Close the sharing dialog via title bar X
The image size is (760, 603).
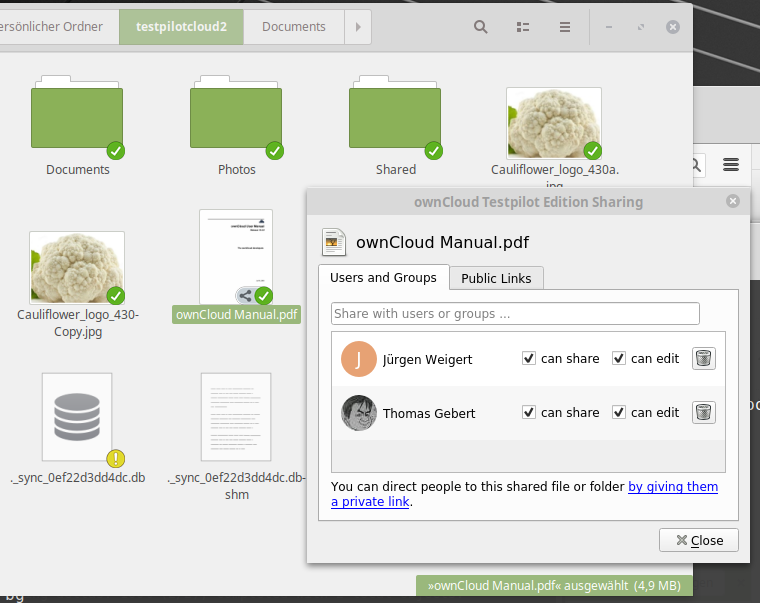733,201
